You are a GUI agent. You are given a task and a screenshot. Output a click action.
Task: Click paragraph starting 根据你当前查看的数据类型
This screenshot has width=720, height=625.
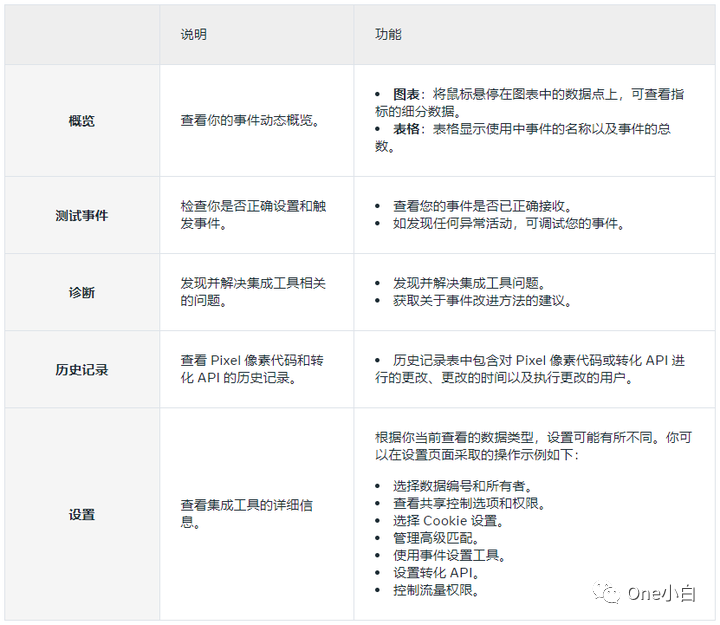click(x=533, y=446)
